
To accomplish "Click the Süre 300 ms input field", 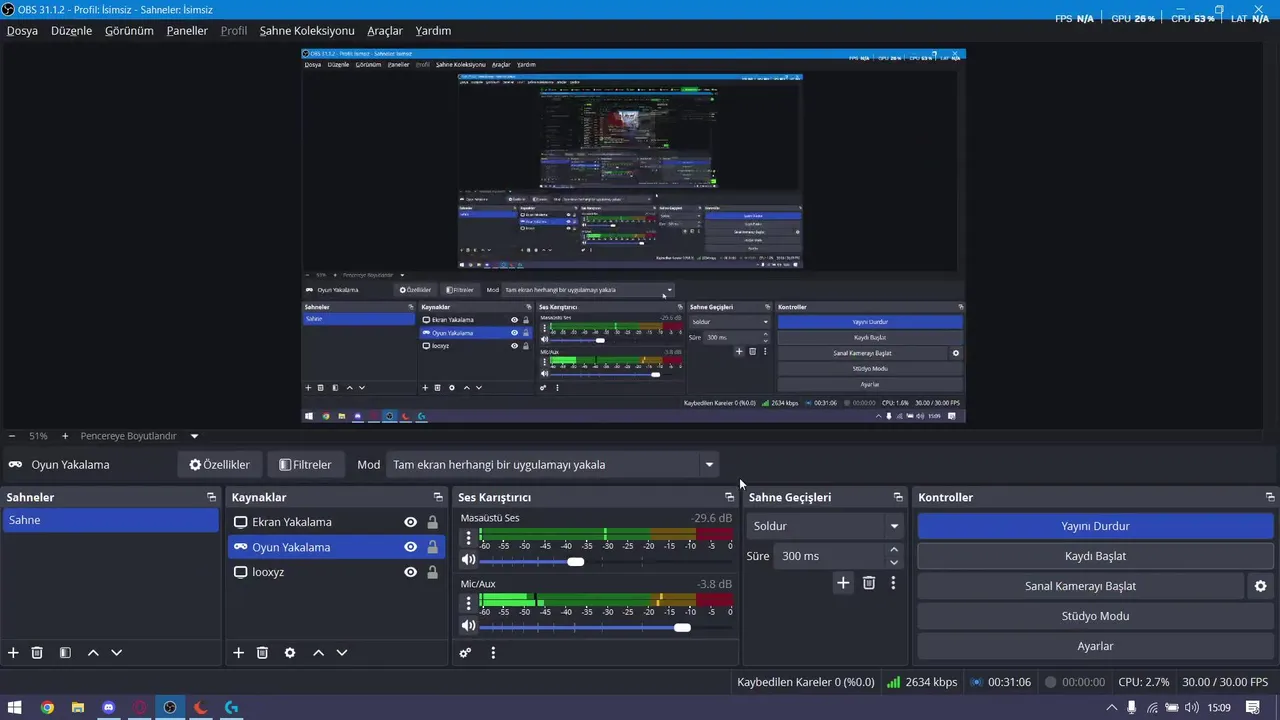I will [830, 556].
